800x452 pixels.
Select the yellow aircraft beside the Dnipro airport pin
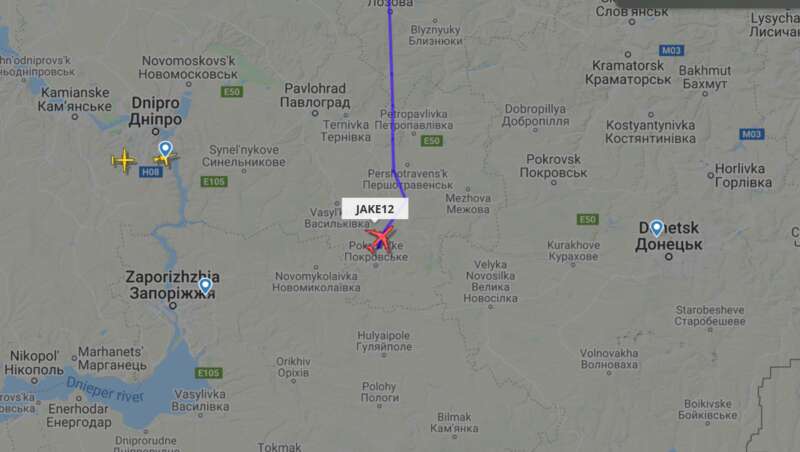[x=164, y=159]
